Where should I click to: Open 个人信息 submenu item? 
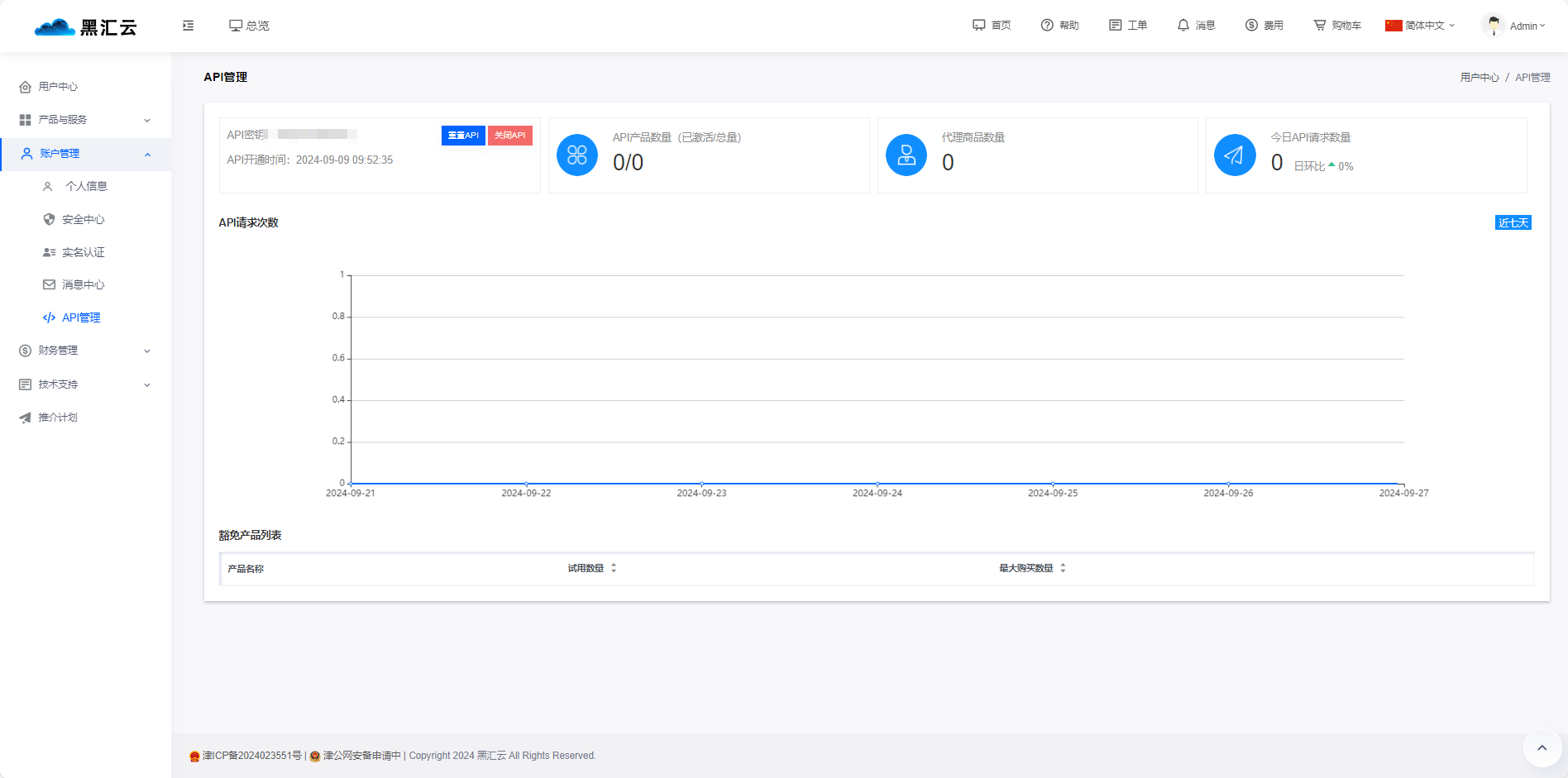[x=85, y=187]
